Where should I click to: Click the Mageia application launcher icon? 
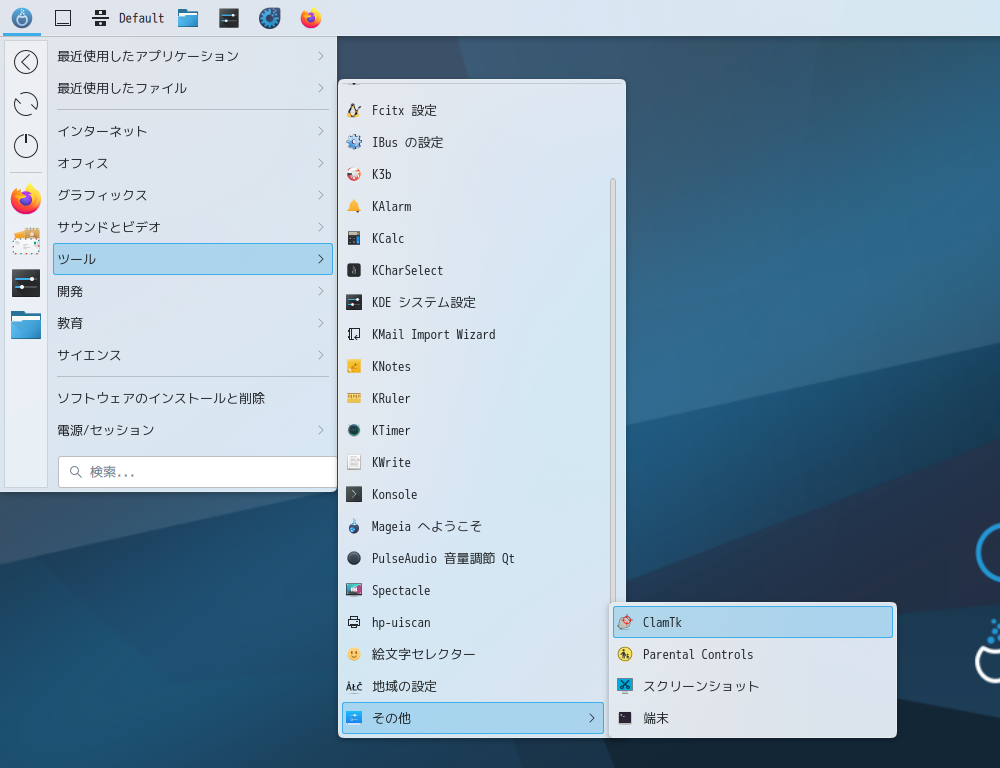click(22, 18)
